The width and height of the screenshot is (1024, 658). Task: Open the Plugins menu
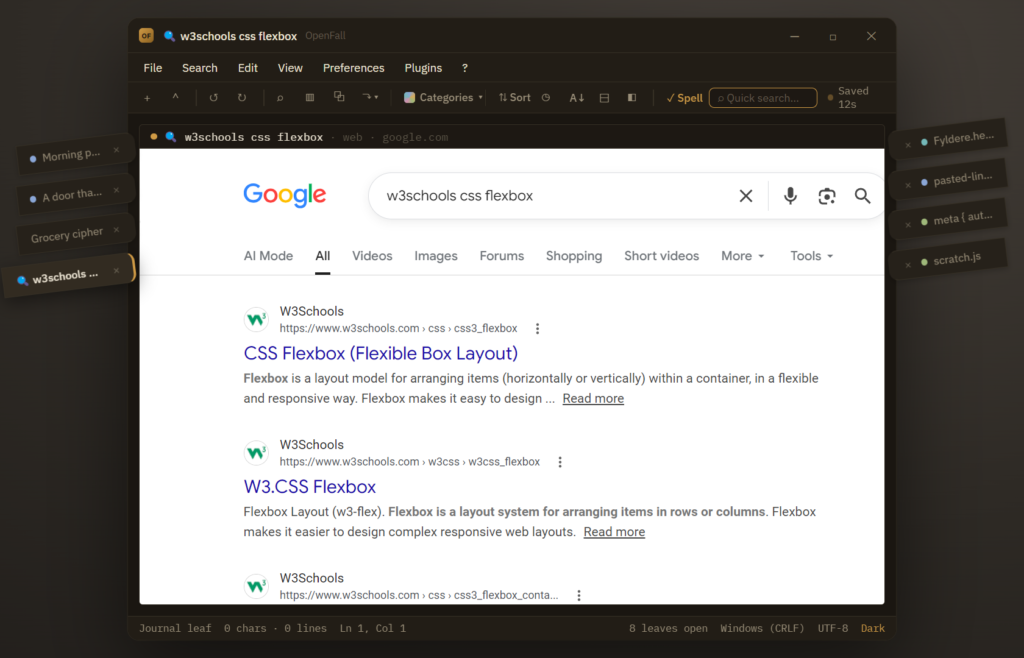[423, 68]
